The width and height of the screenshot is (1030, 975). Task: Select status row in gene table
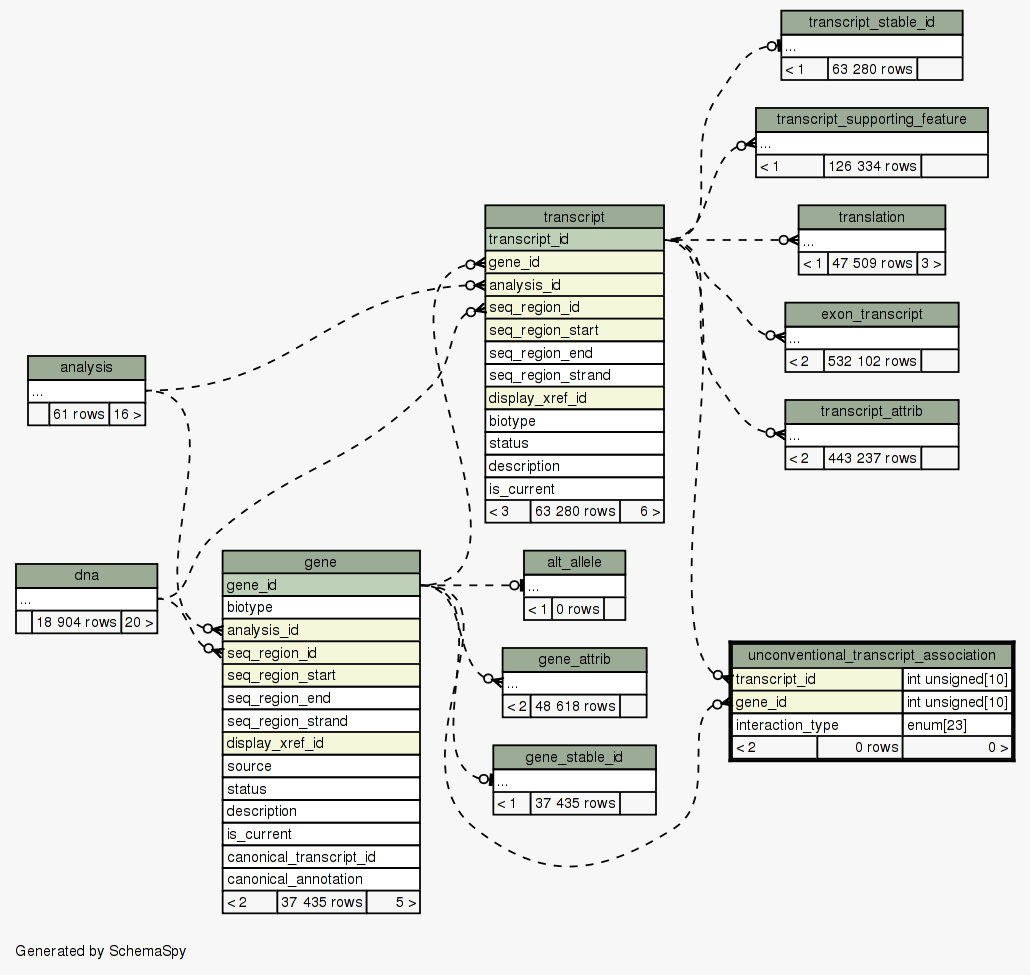point(321,789)
